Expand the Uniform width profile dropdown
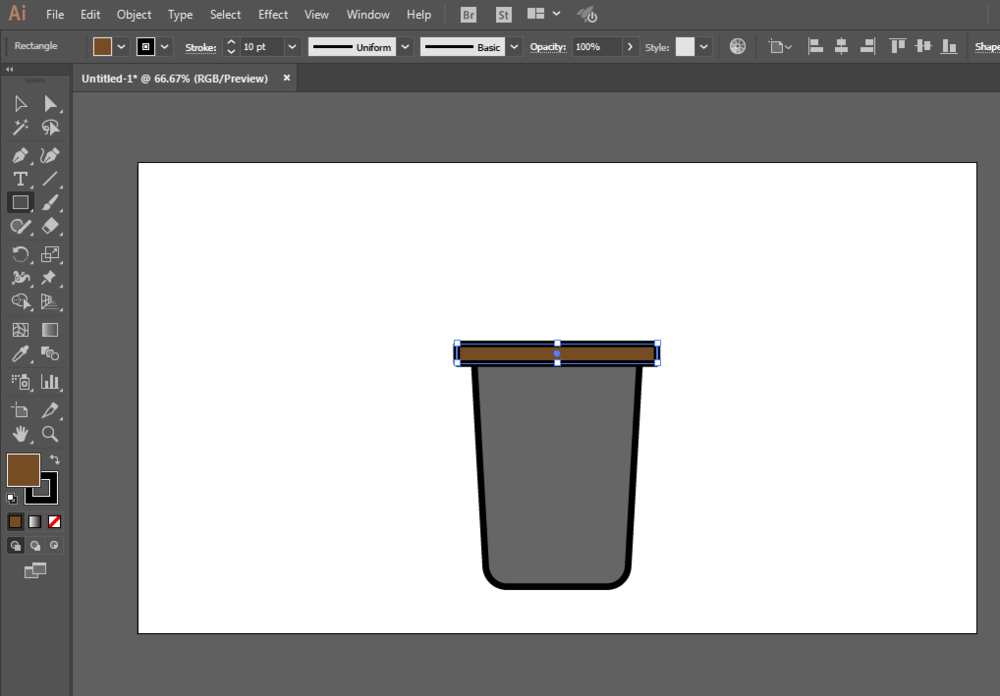 405,47
